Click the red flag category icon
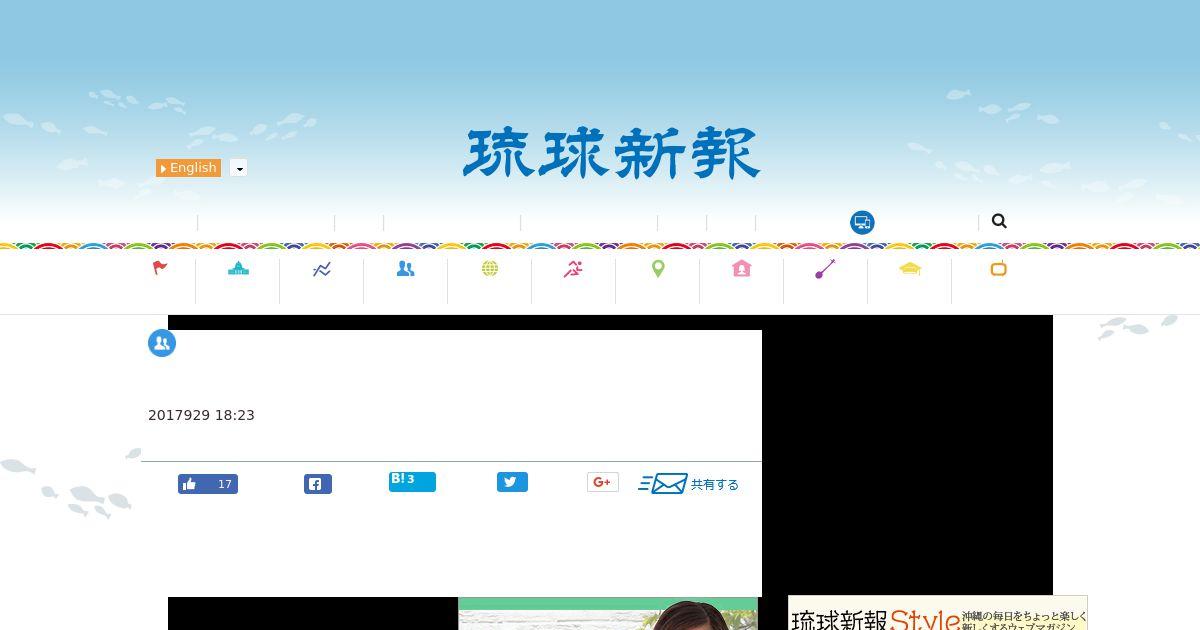This screenshot has height=630, width=1200. pos(160,268)
